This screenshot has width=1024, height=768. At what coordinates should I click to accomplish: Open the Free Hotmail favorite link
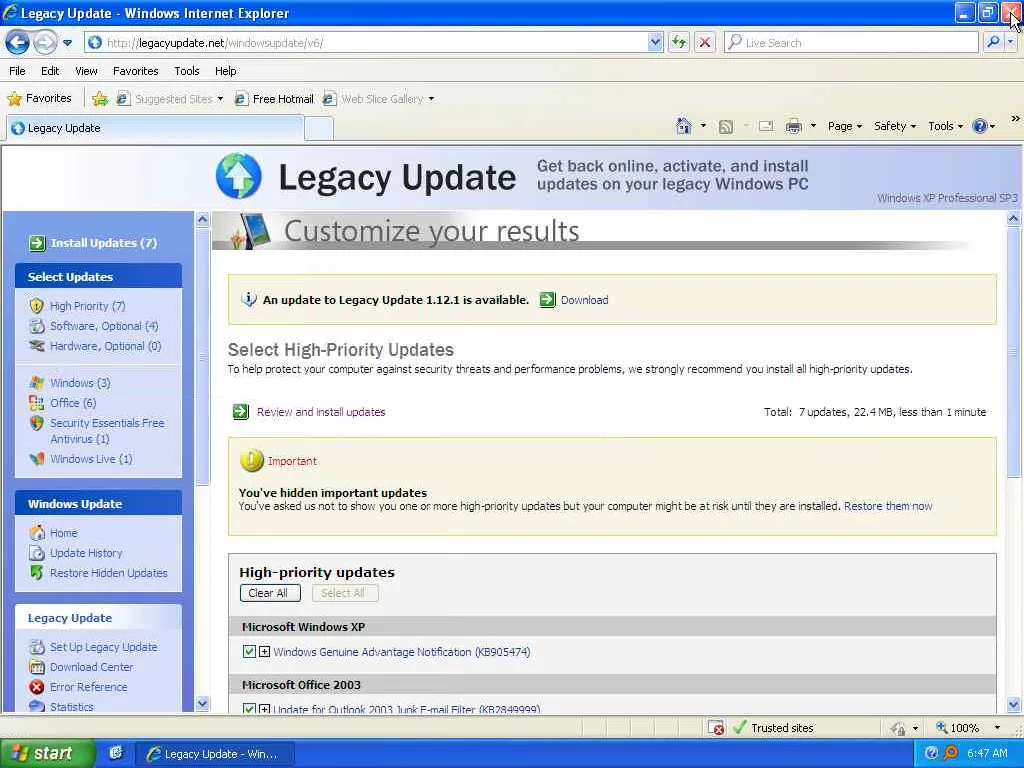coord(274,99)
